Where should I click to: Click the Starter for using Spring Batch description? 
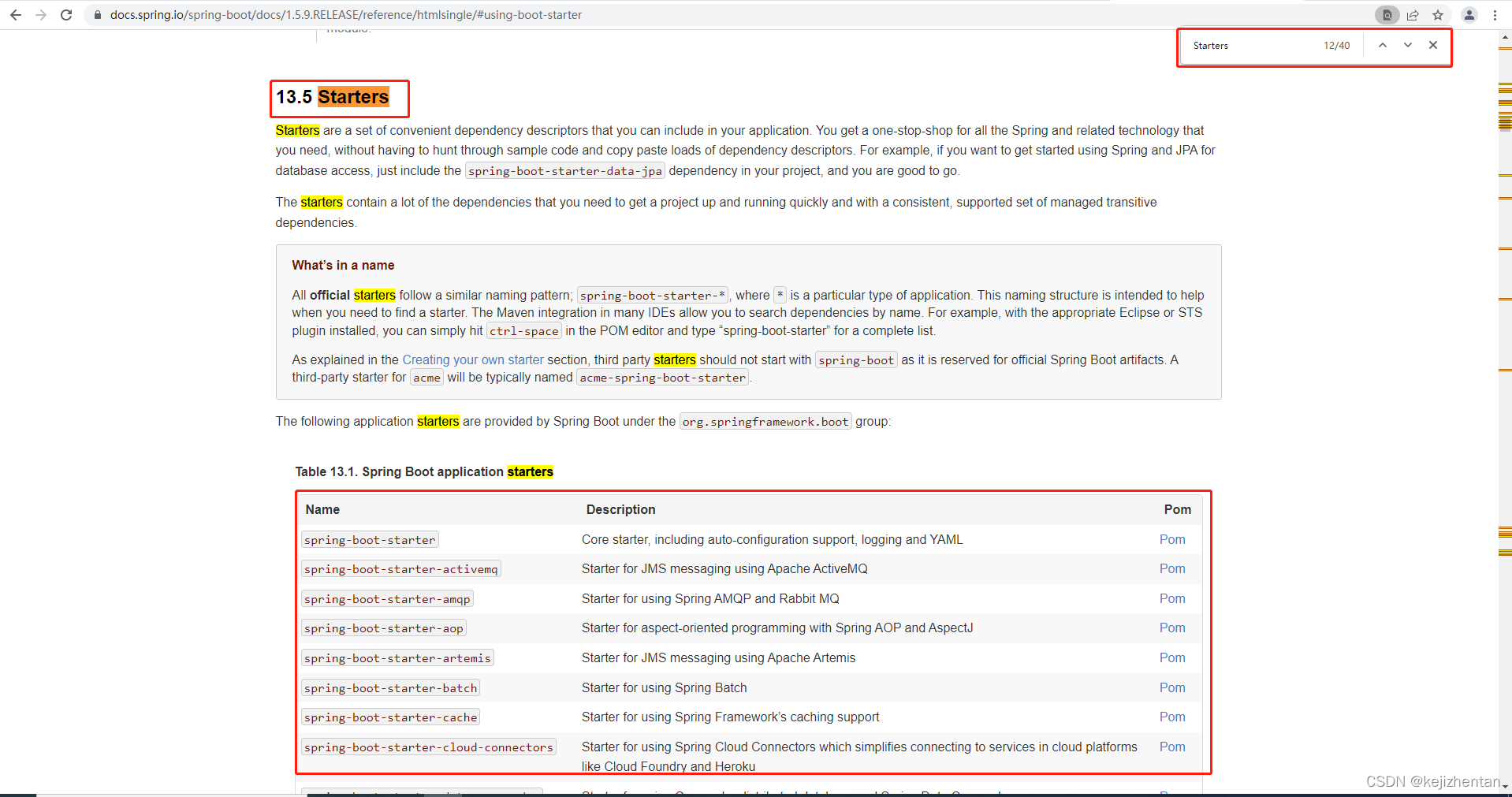(665, 687)
